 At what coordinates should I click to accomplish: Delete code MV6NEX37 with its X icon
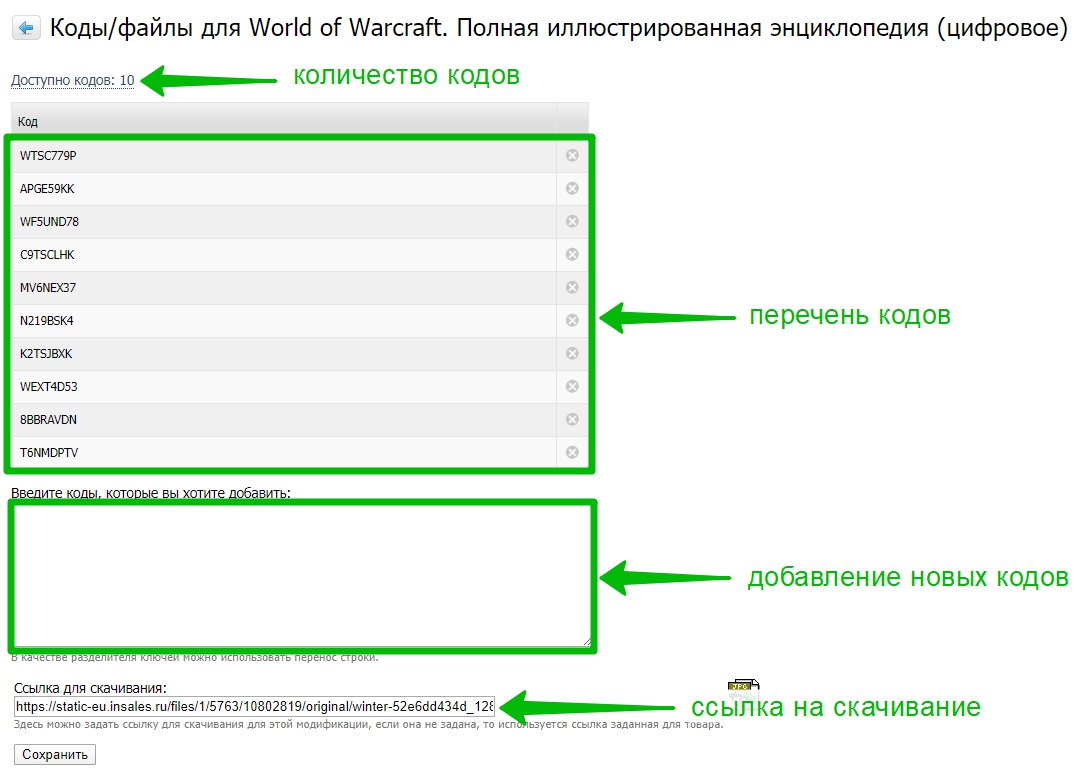pos(572,288)
